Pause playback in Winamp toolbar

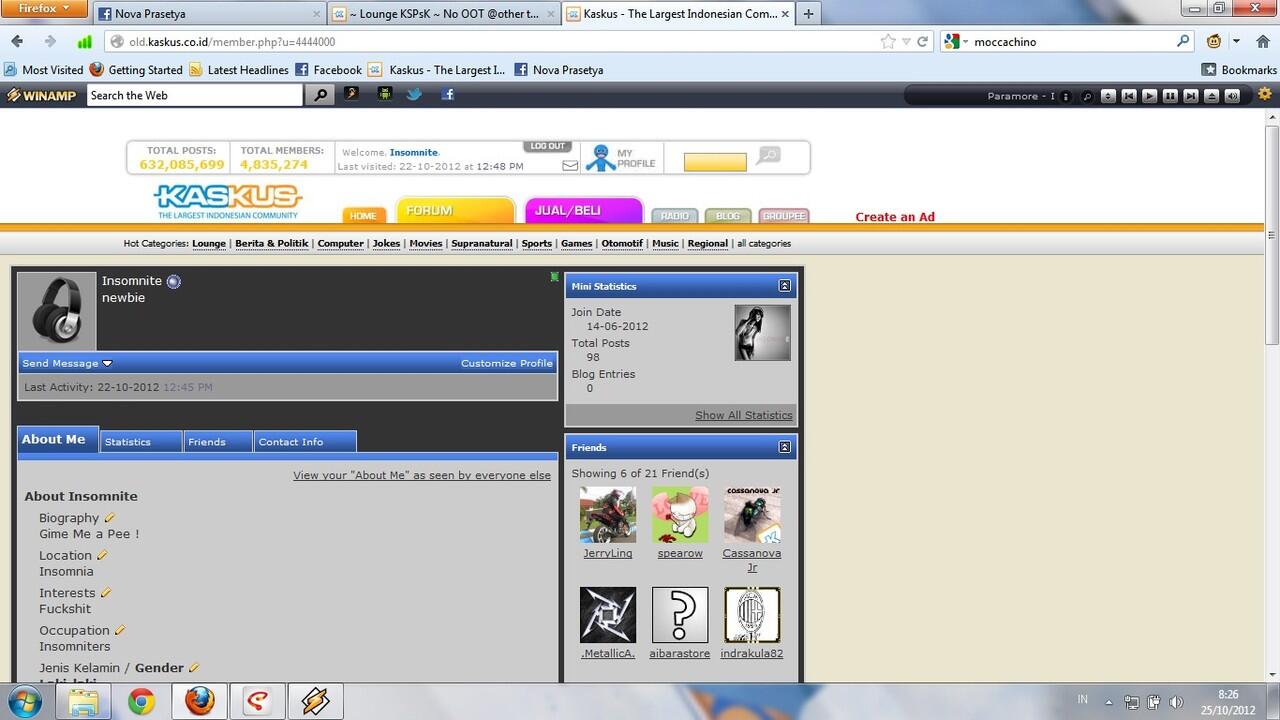pyautogui.click(x=1170, y=96)
